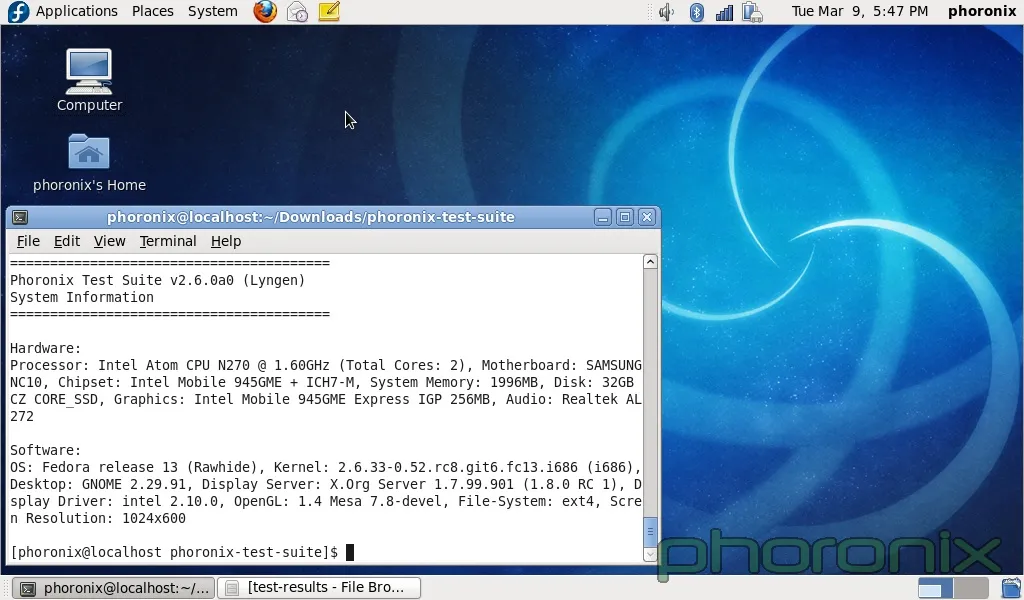Launch the Evolution mail launcher icon

pyautogui.click(x=297, y=11)
